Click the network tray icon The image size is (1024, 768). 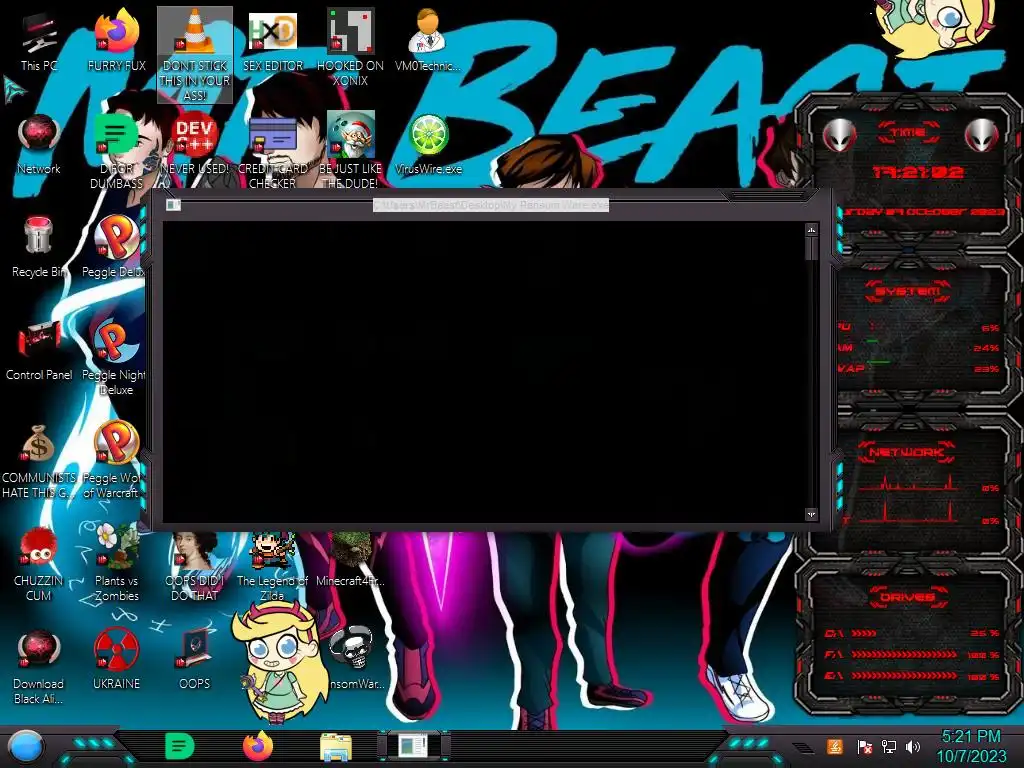tap(889, 746)
